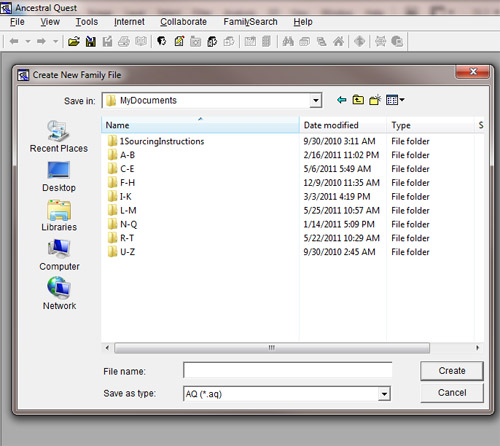Select the U-Z folder
This screenshot has width=500, height=446.
click(x=121, y=252)
